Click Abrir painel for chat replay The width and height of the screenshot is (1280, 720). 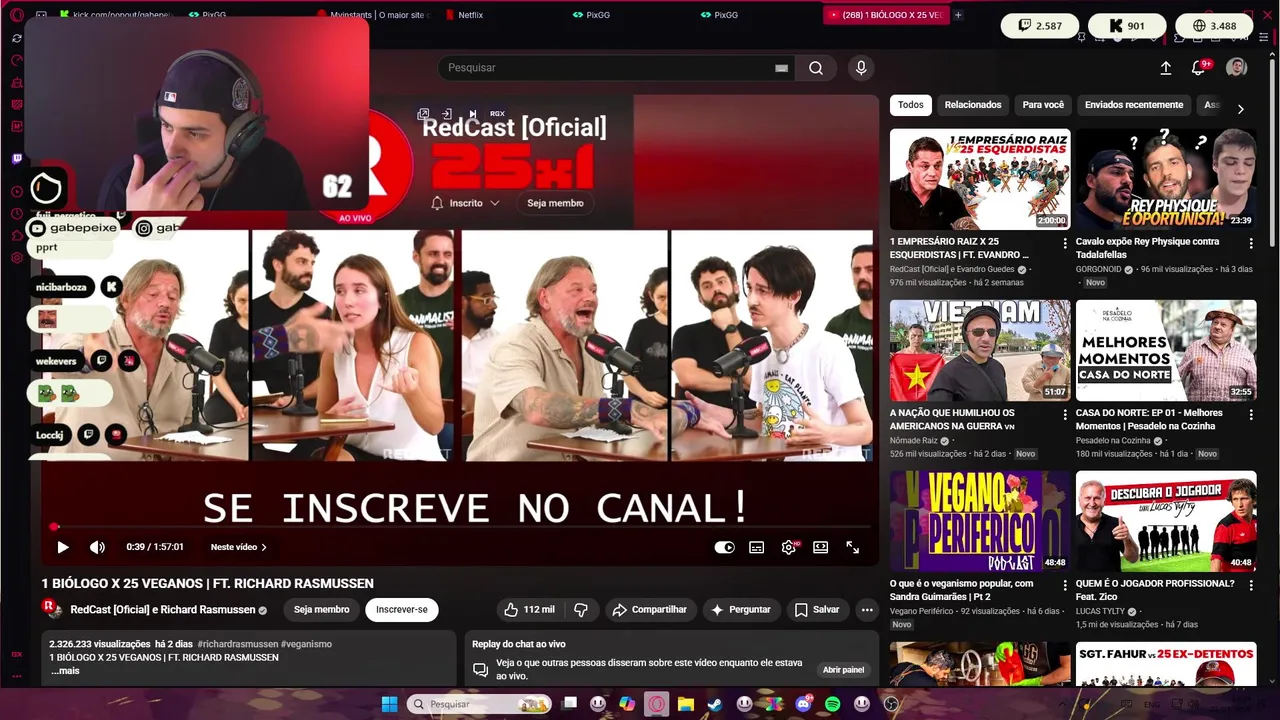coord(843,670)
